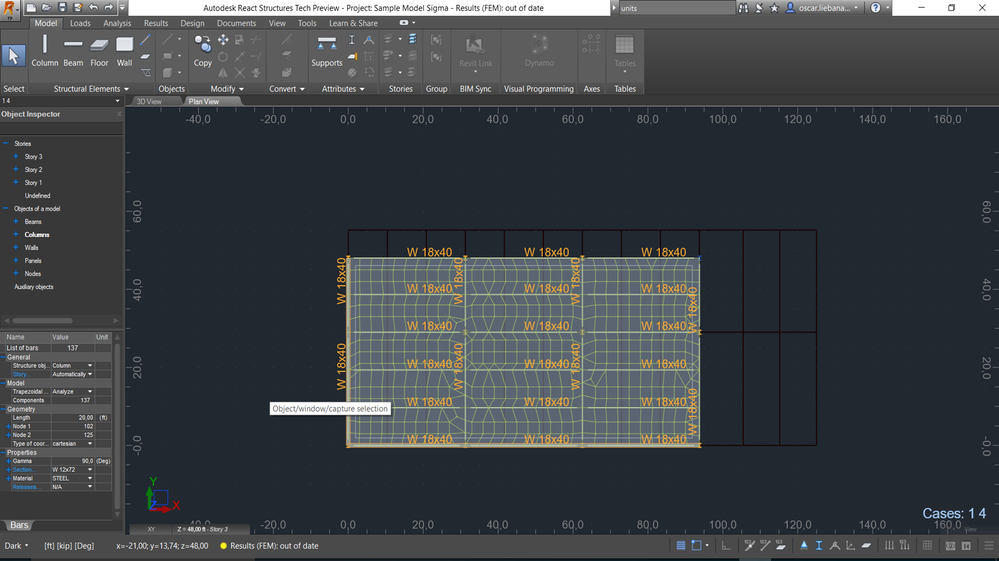Switch to the Analysis tab
999x561 pixels.
117,23
